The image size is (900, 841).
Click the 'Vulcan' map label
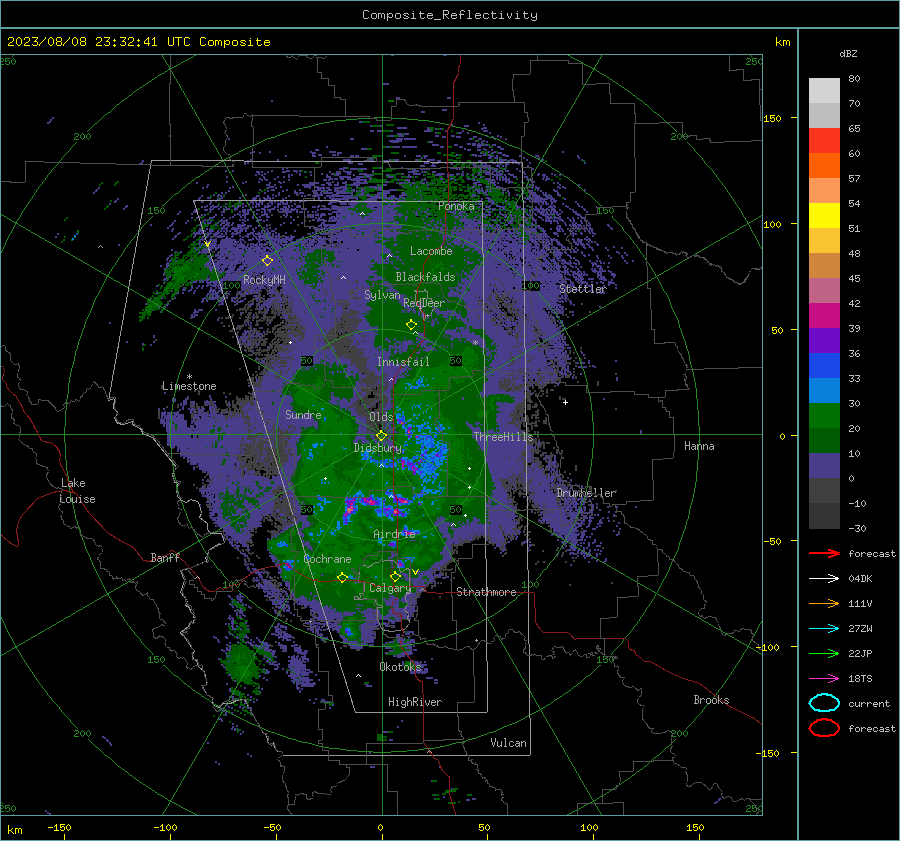pyautogui.click(x=509, y=743)
